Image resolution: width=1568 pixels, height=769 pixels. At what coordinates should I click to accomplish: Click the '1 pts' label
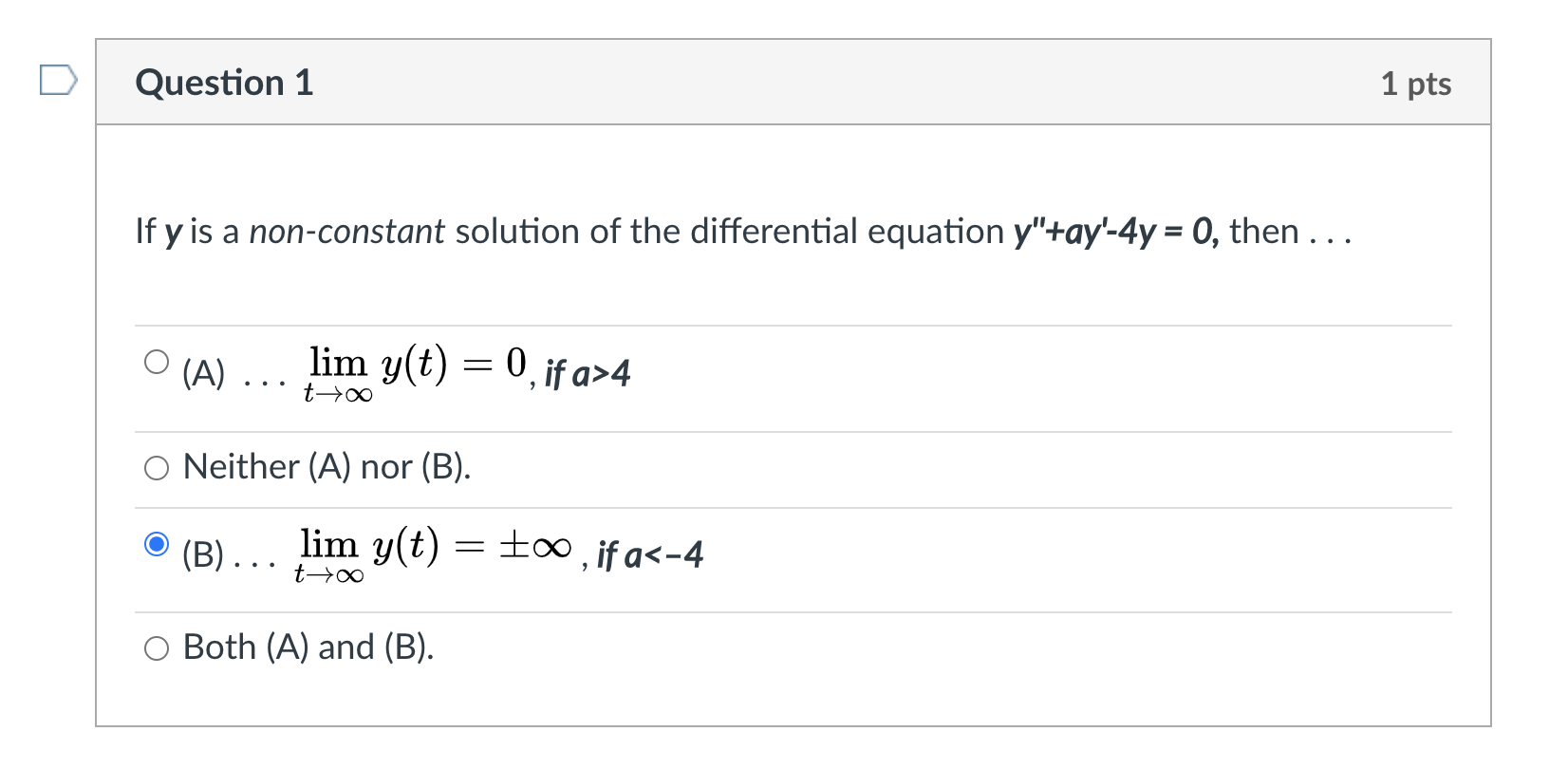point(1418,84)
